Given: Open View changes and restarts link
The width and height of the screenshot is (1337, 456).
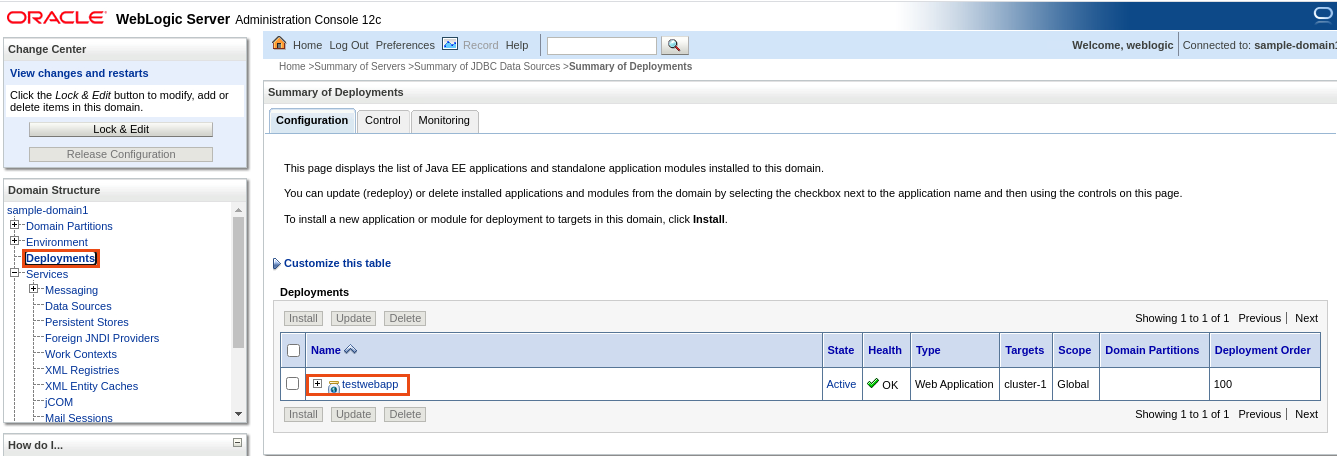Looking at the screenshot, I should point(79,73).
